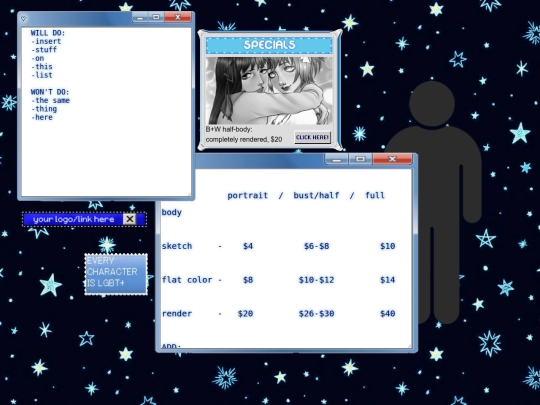Maximize the WILL DO list window

[156, 17]
